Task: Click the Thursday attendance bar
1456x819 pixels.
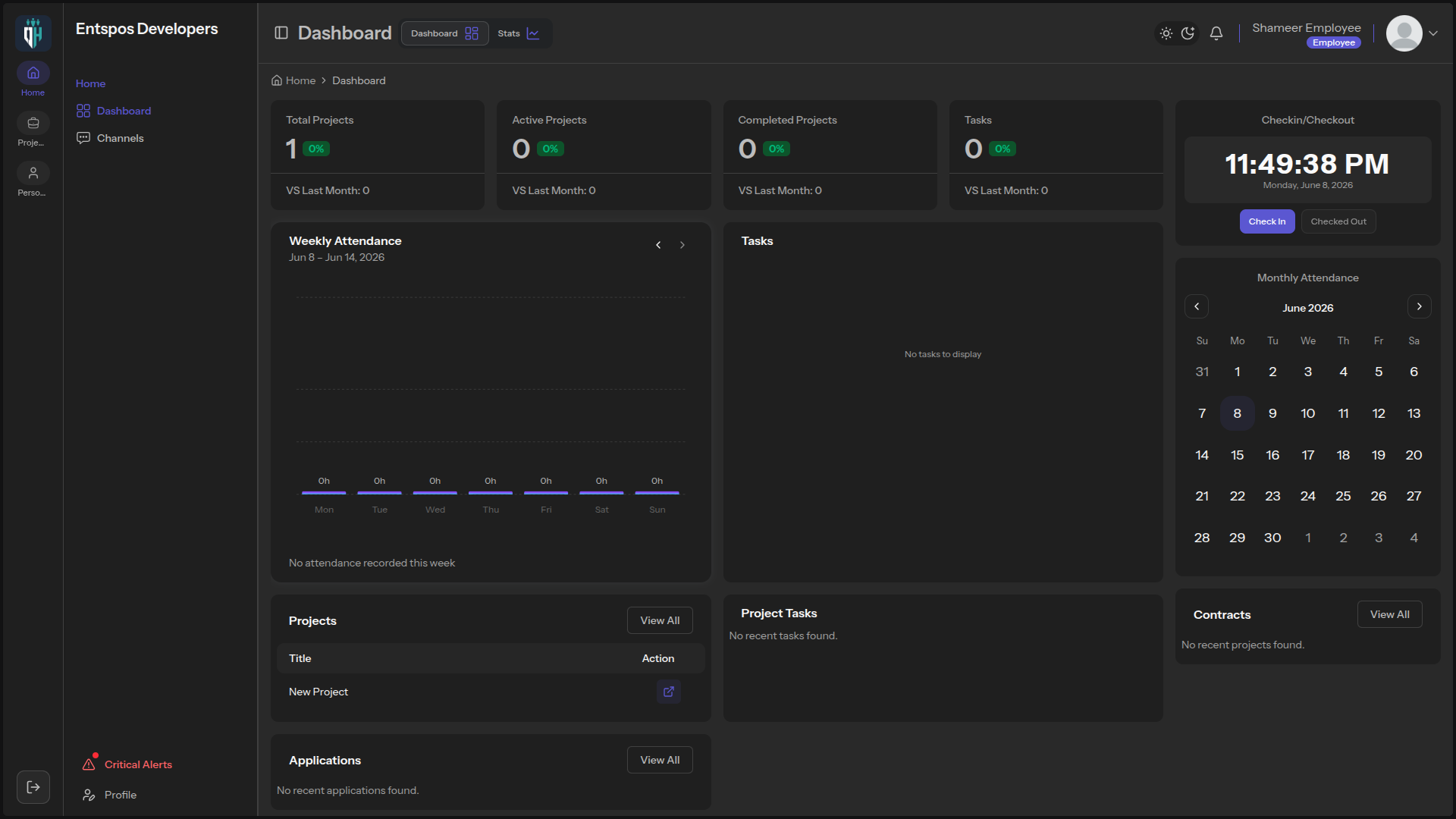Action: pyautogui.click(x=491, y=493)
